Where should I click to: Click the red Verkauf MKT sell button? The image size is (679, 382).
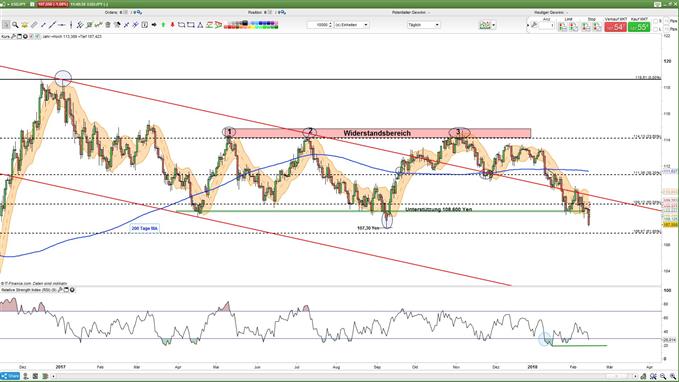616,27
